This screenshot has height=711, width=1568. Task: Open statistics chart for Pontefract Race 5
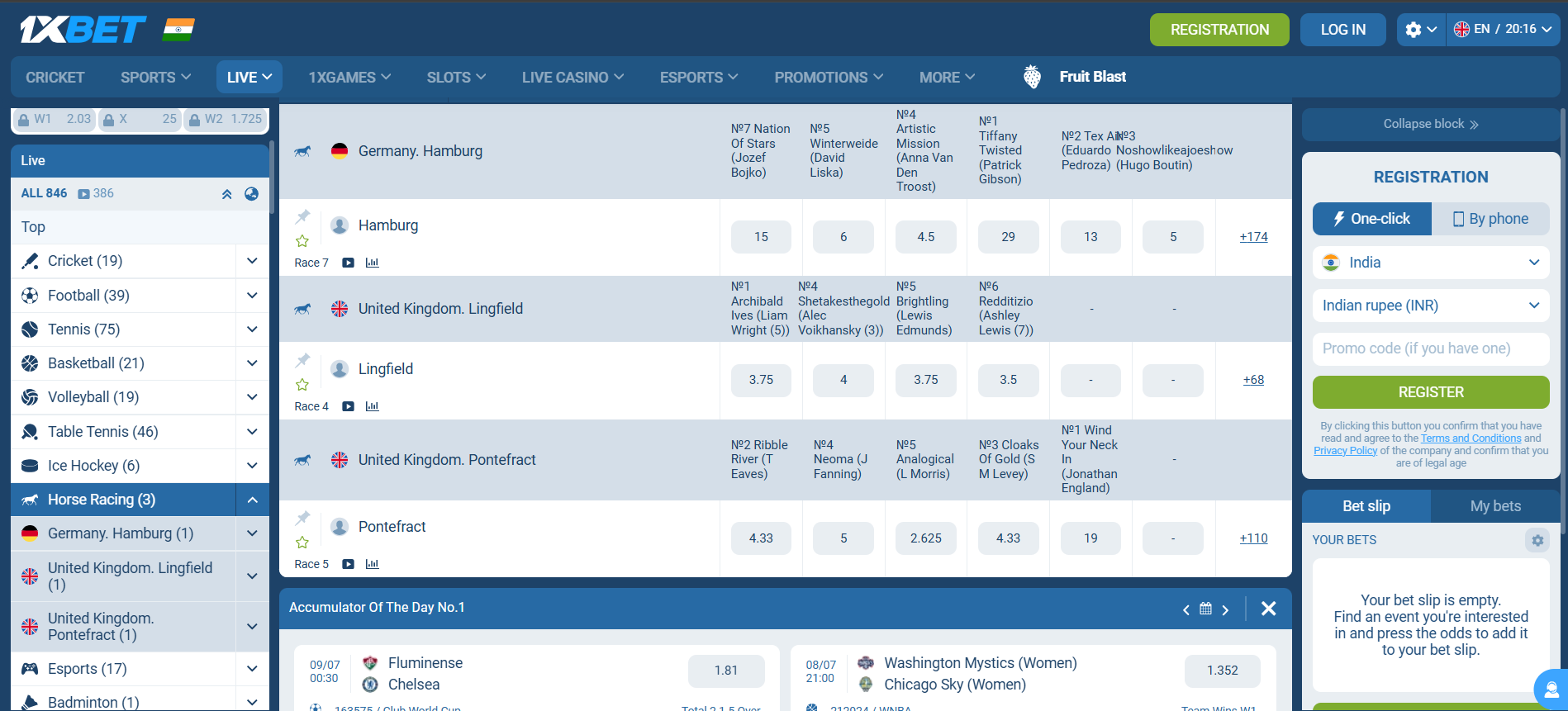pos(372,564)
